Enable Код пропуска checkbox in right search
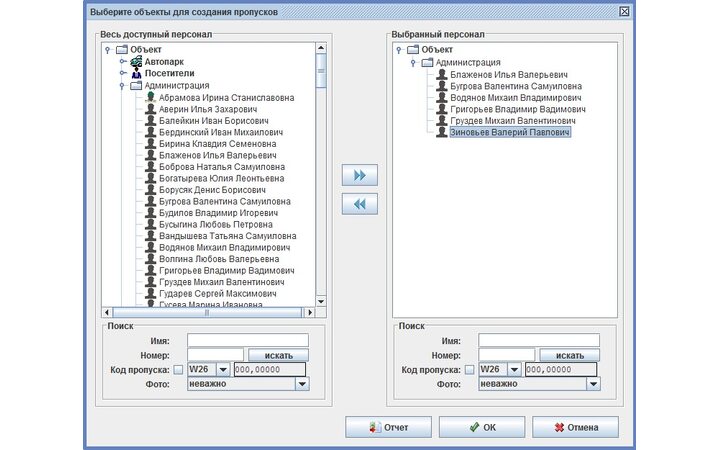Viewport: 720px width, 450px height. point(469,369)
